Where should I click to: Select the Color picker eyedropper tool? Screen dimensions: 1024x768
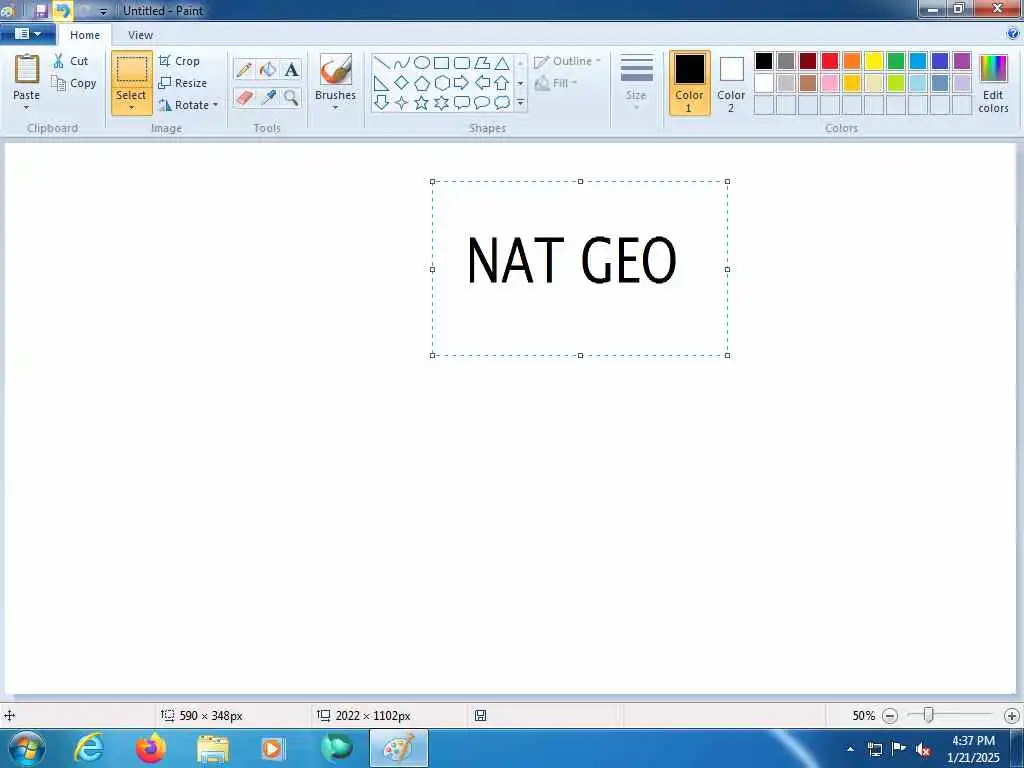tap(268, 98)
